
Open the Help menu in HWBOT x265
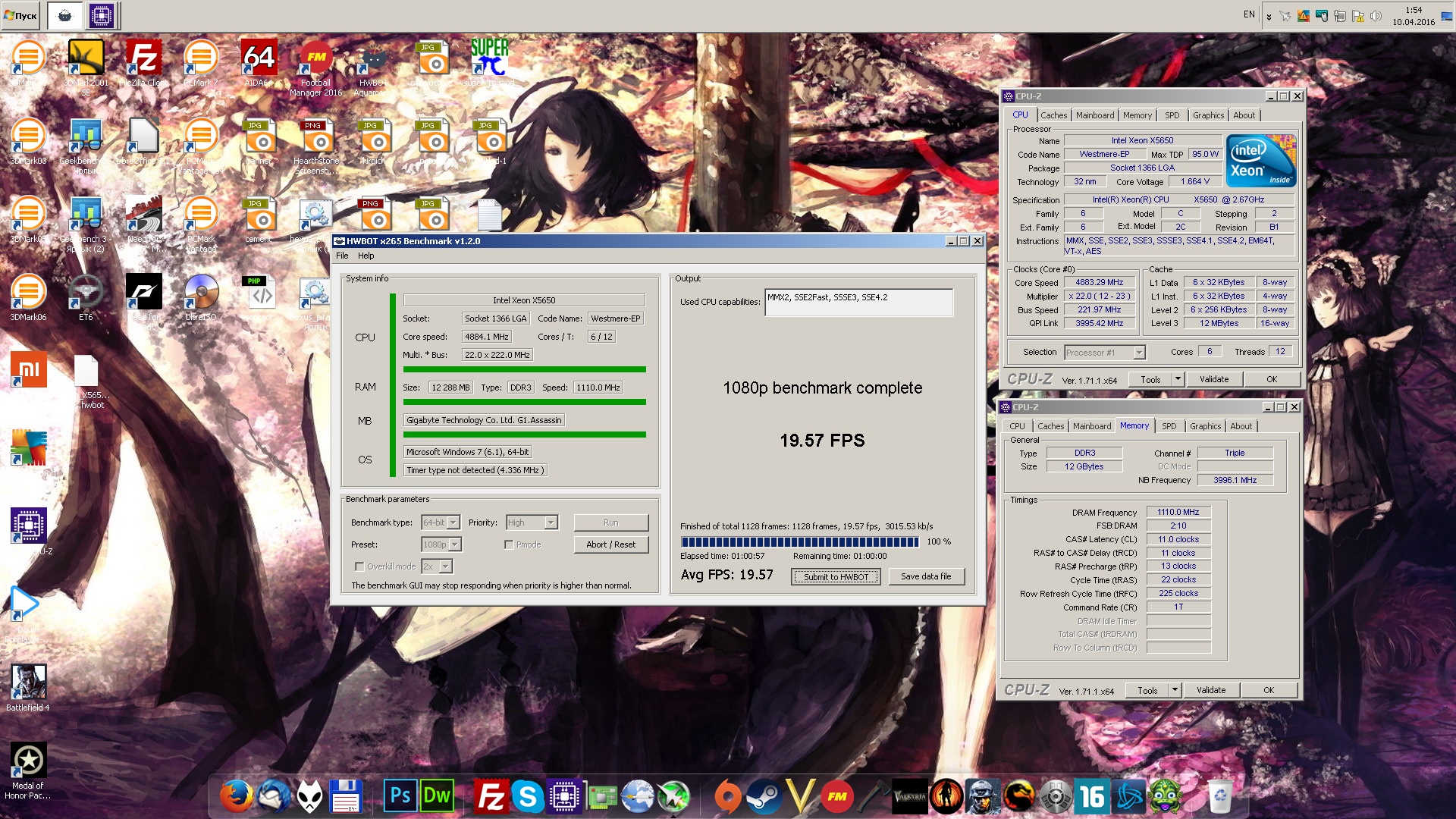coord(366,256)
